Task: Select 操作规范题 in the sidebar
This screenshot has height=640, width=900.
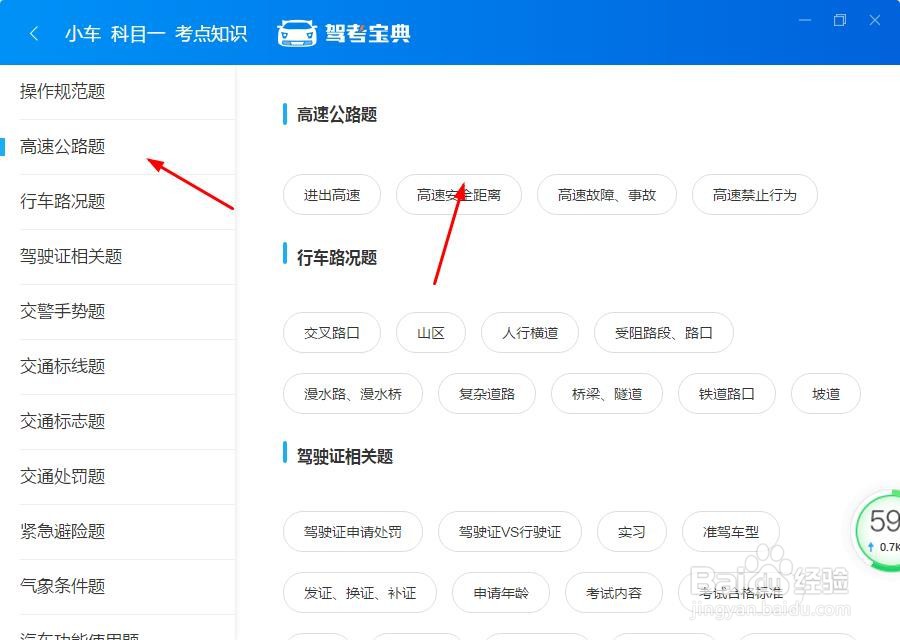Action: (x=118, y=92)
